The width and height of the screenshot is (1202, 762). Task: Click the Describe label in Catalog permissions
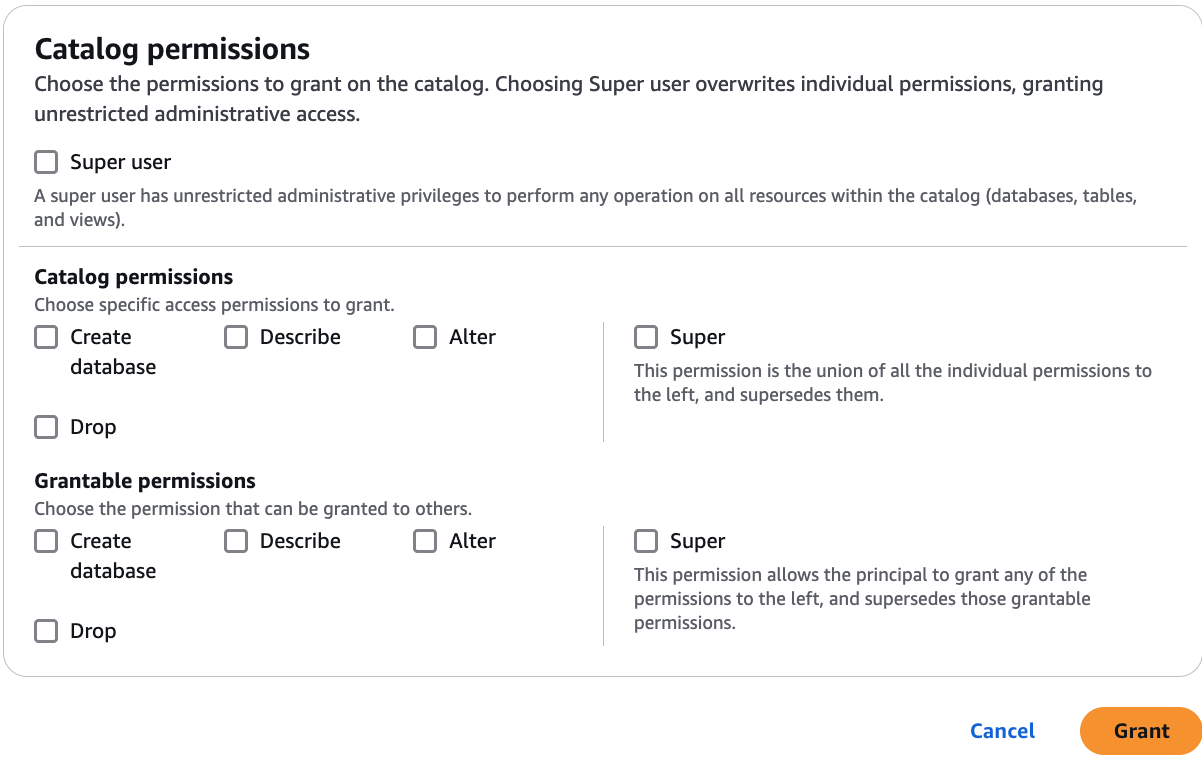pyautogui.click(x=299, y=337)
